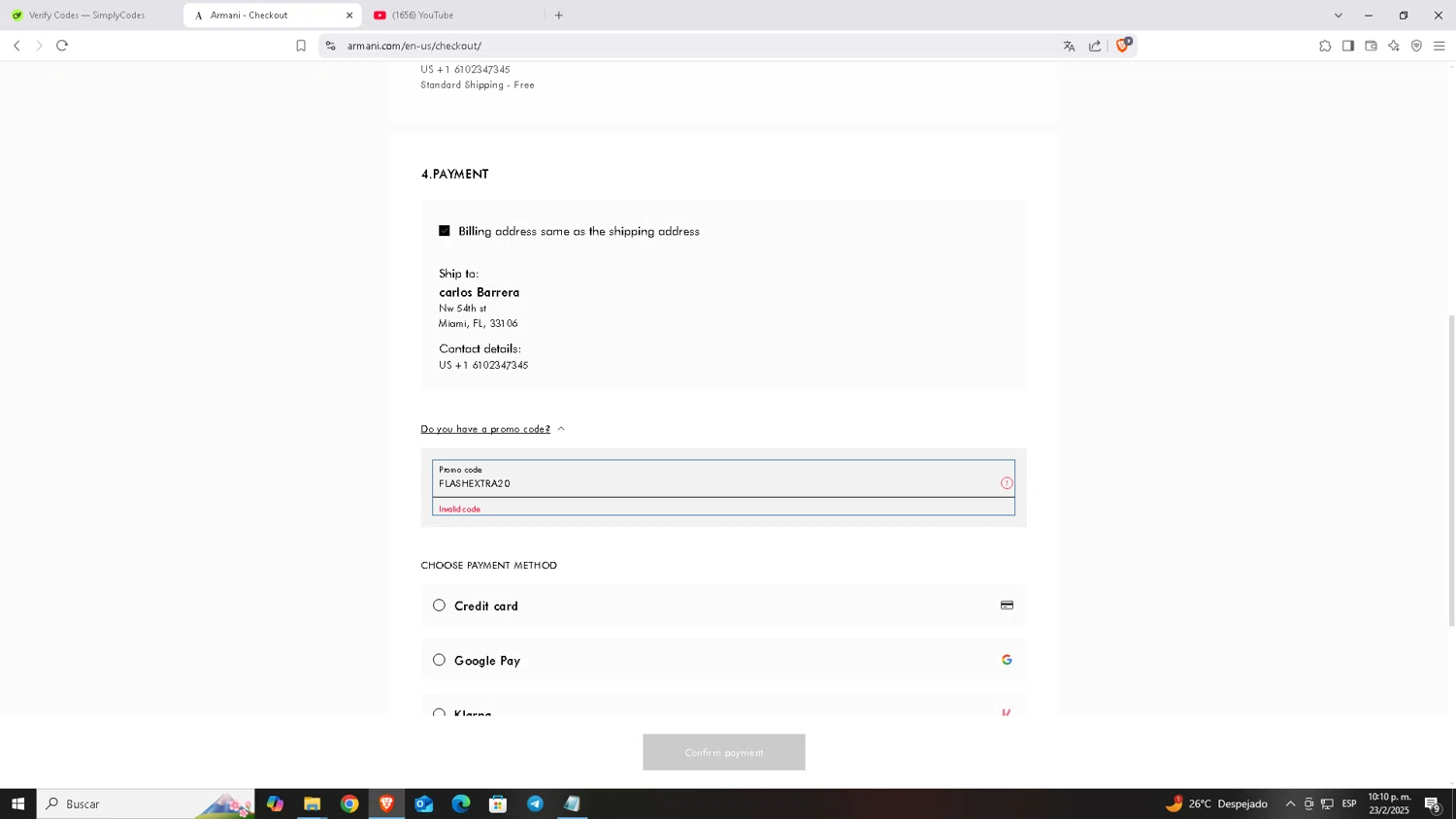
Task: Open Brave Wallet icon
Action: [1371, 46]
